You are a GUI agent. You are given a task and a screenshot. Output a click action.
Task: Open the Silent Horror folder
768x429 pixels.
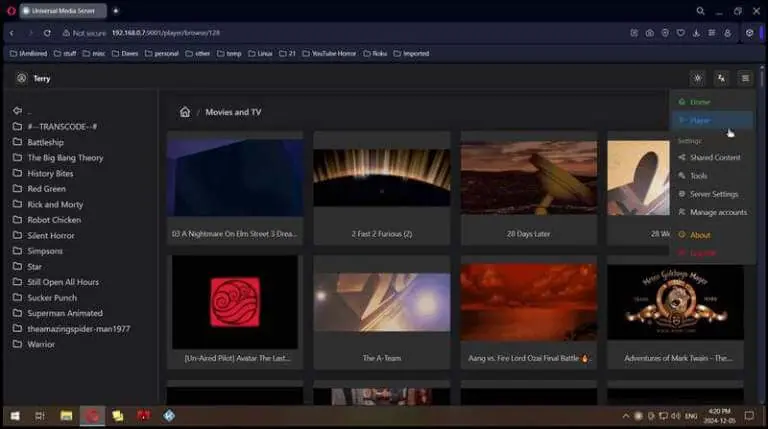(50, 236)
